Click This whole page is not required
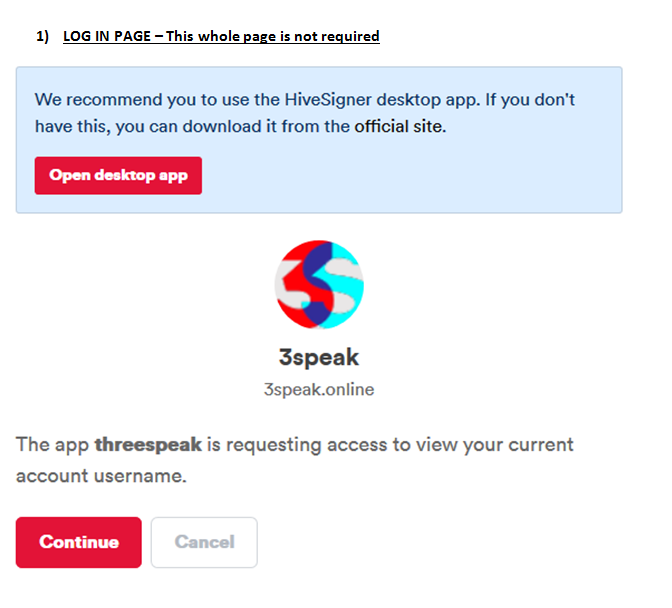Viewport: 672px width, 608px height. coord(273,36)
